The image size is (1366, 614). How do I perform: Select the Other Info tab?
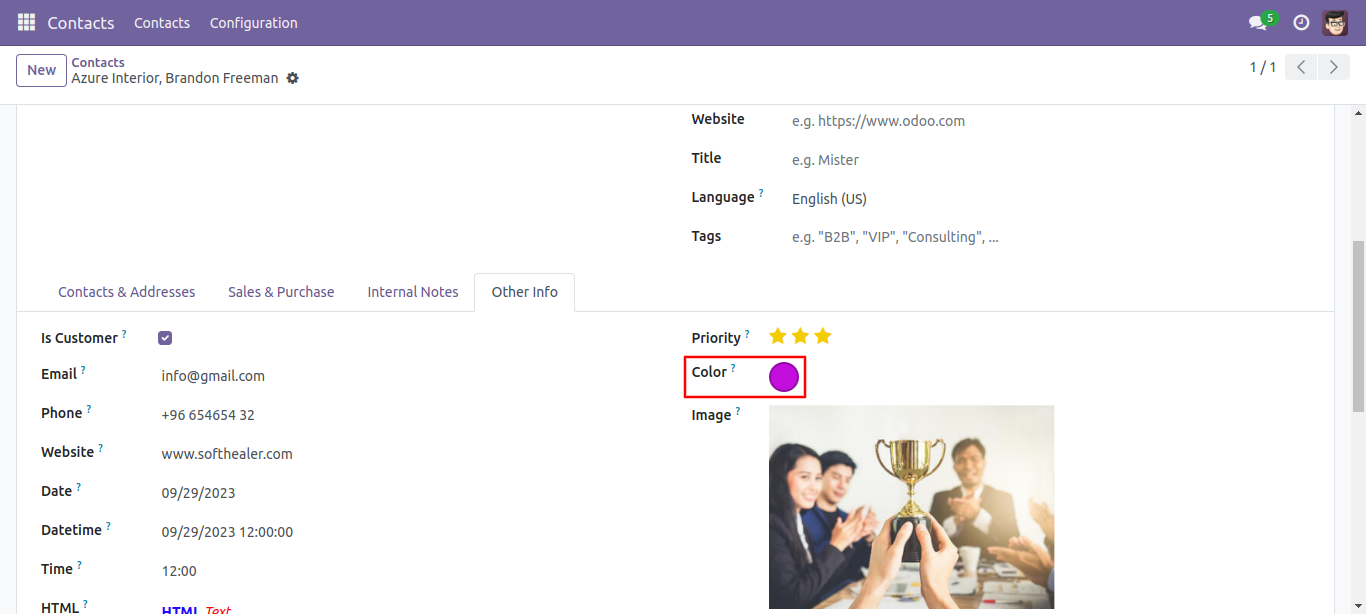point(525,292)
